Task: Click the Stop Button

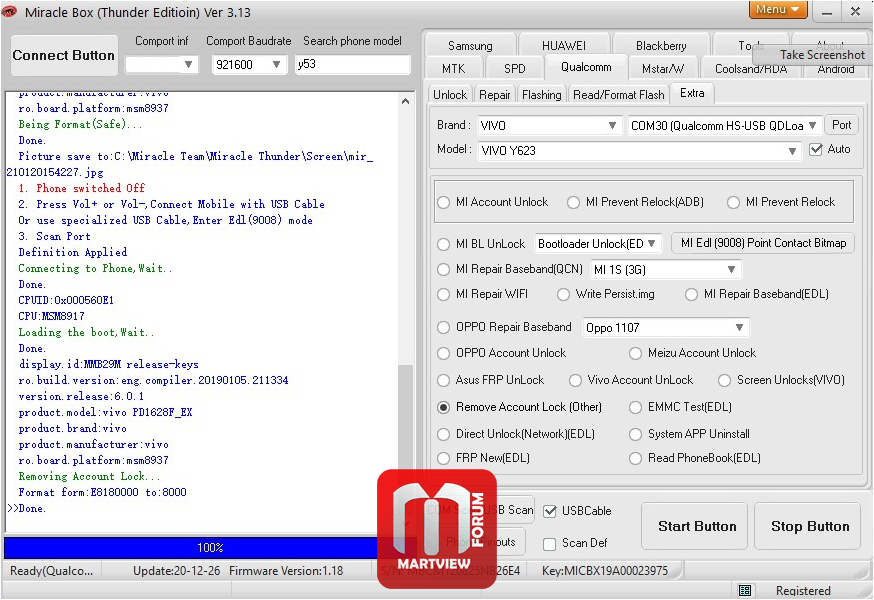Action: [810, 526]
